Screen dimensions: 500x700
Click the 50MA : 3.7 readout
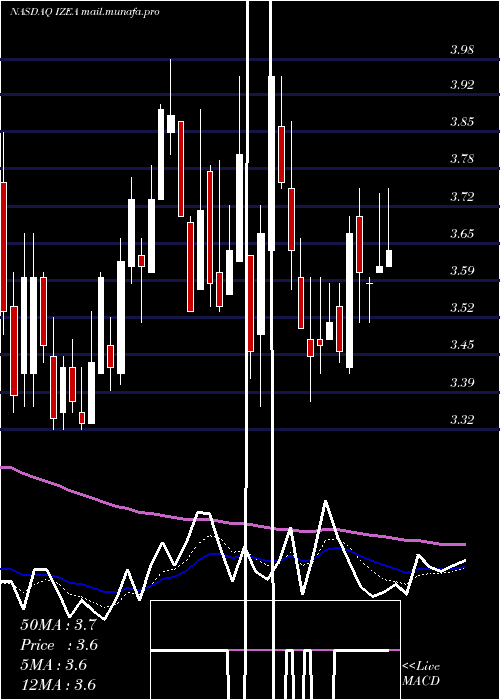(x=58, y=625)
